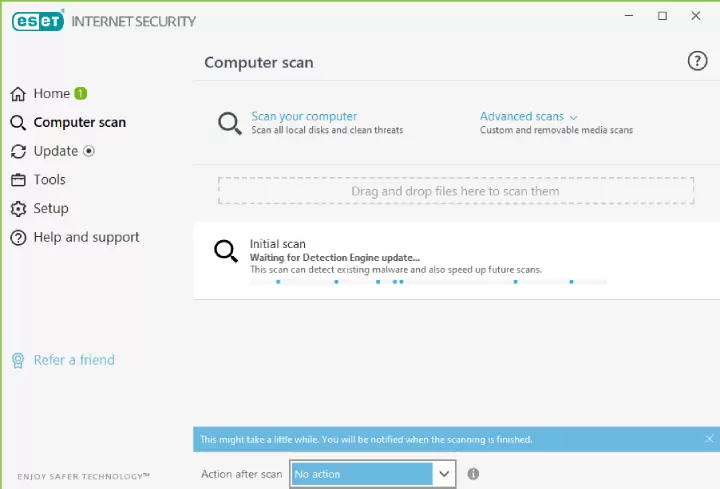Click 'Custom and removable media scans' text
Screen dimensions: 720x489
point(556,130)
